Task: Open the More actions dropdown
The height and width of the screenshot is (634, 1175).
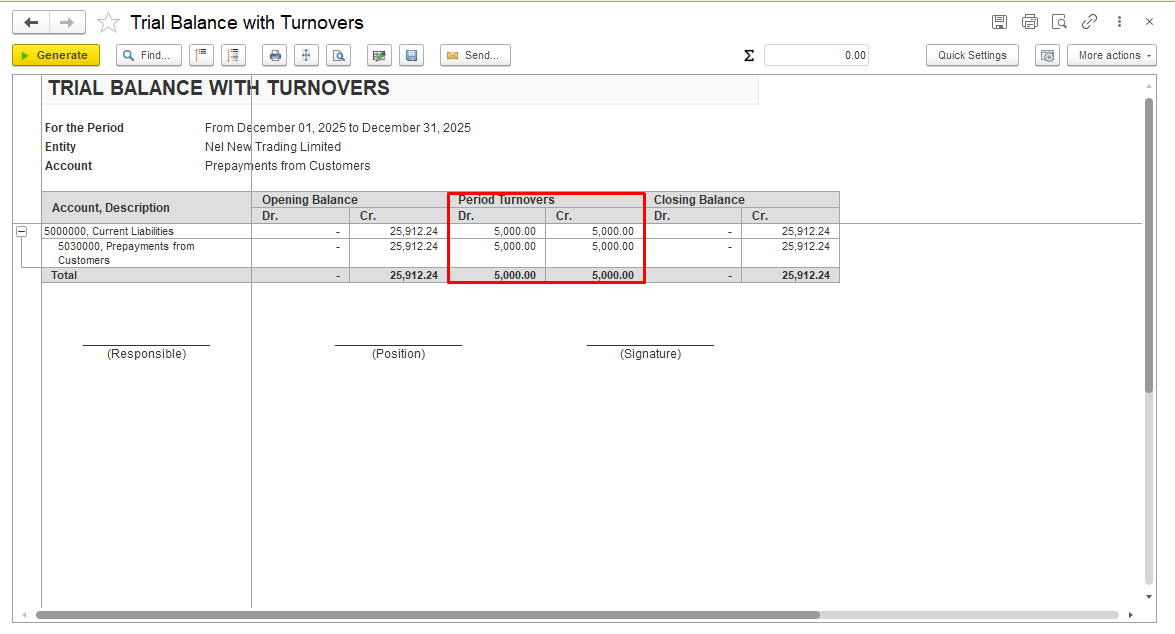Action: tap(1112, 55)
